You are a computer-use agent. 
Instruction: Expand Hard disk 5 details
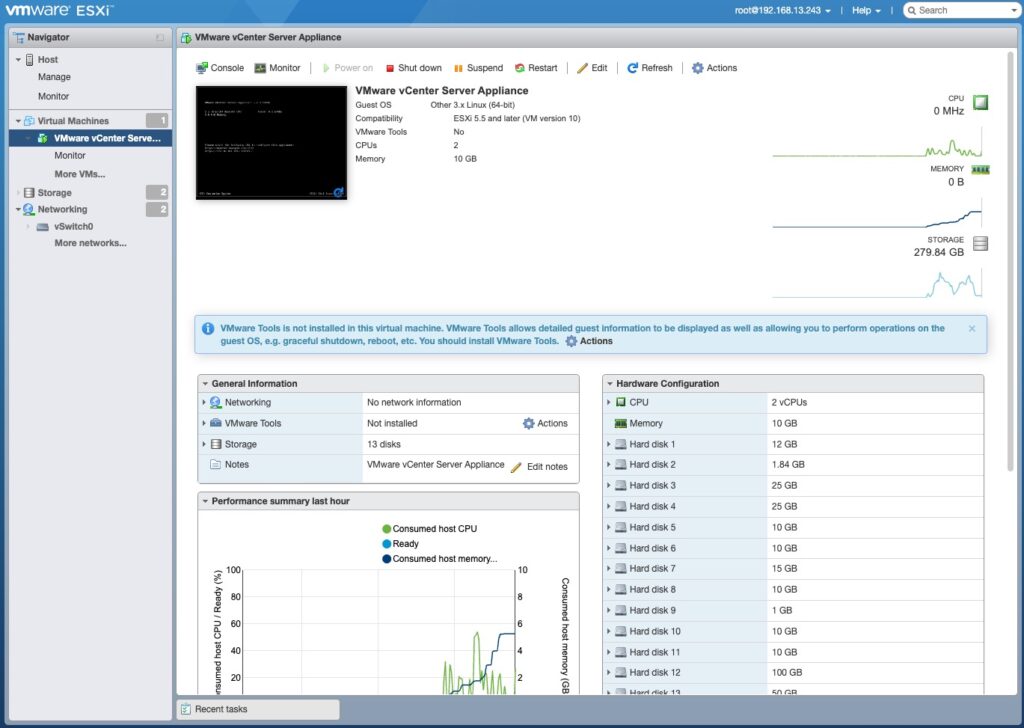609,527
